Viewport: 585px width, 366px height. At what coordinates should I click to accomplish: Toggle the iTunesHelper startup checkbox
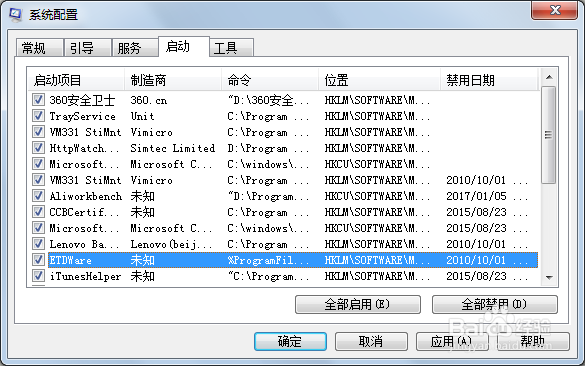point(38,276)
